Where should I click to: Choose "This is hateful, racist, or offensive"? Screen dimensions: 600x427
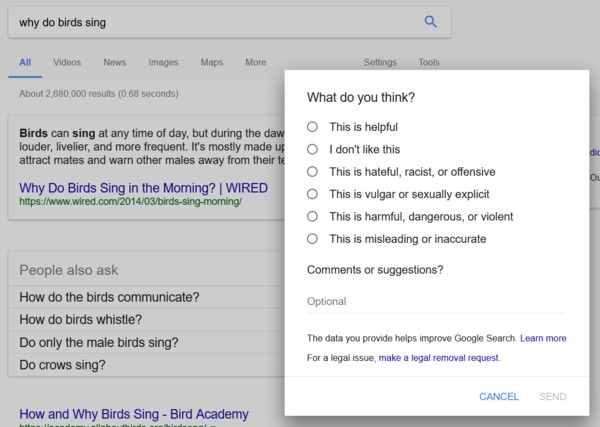click(312, 171)
